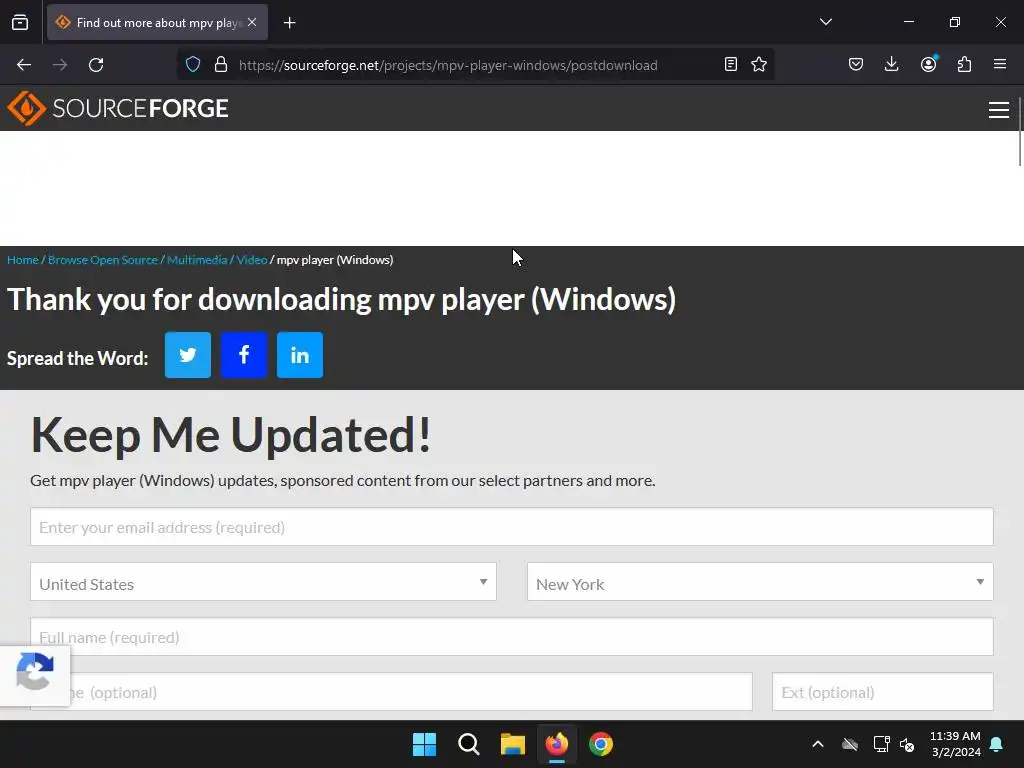This screenshot has width=1024, height=768.
Task: Open clock showing 11:39 AM
Action: (955, 744)
